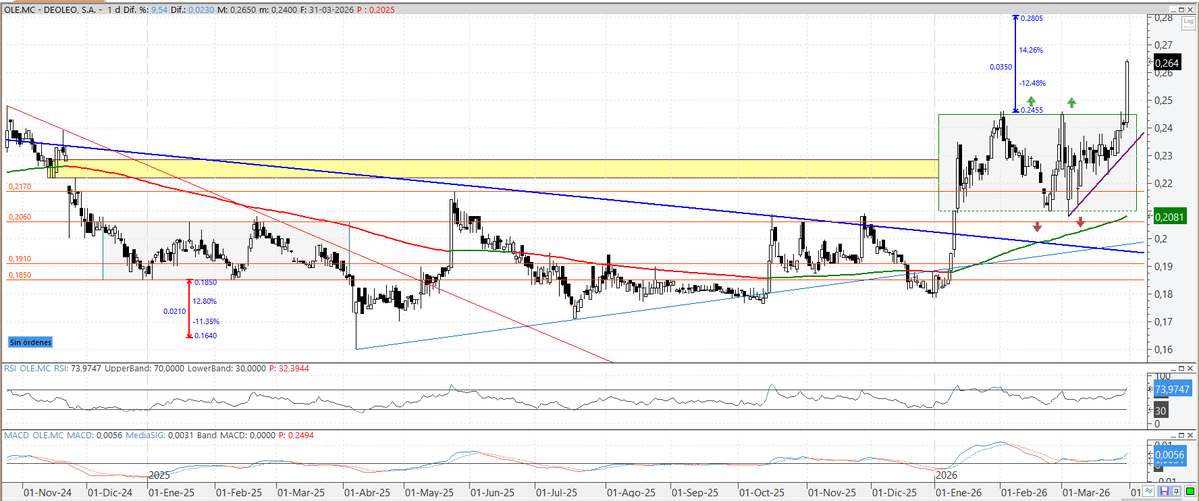Click the horizontal scrollbar at the bottom right

coord(1152,499)
